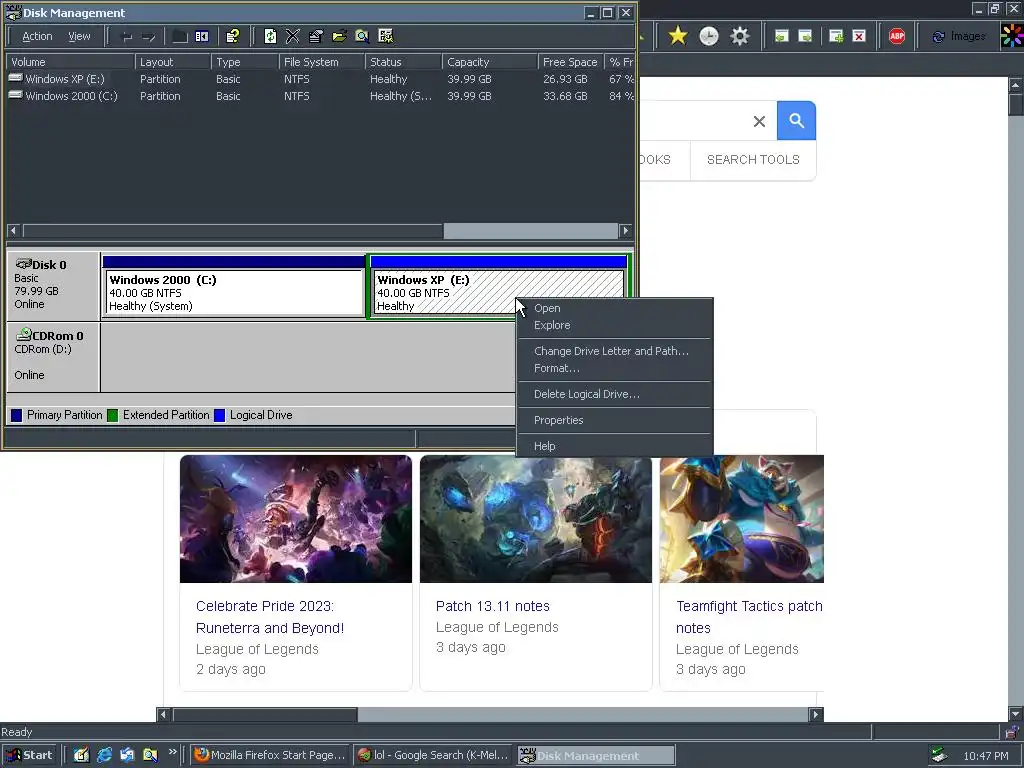
Task: Click Teamfight Tactics thumbnail image
Action: (742, 519)
